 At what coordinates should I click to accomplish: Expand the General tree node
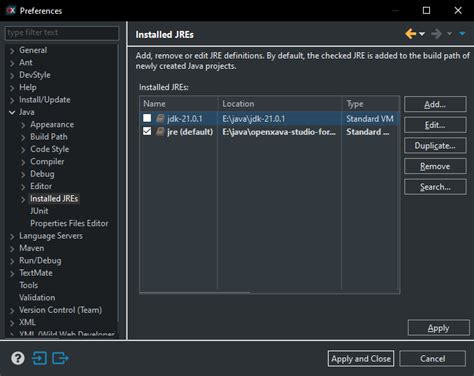click(x=12, y=51)
